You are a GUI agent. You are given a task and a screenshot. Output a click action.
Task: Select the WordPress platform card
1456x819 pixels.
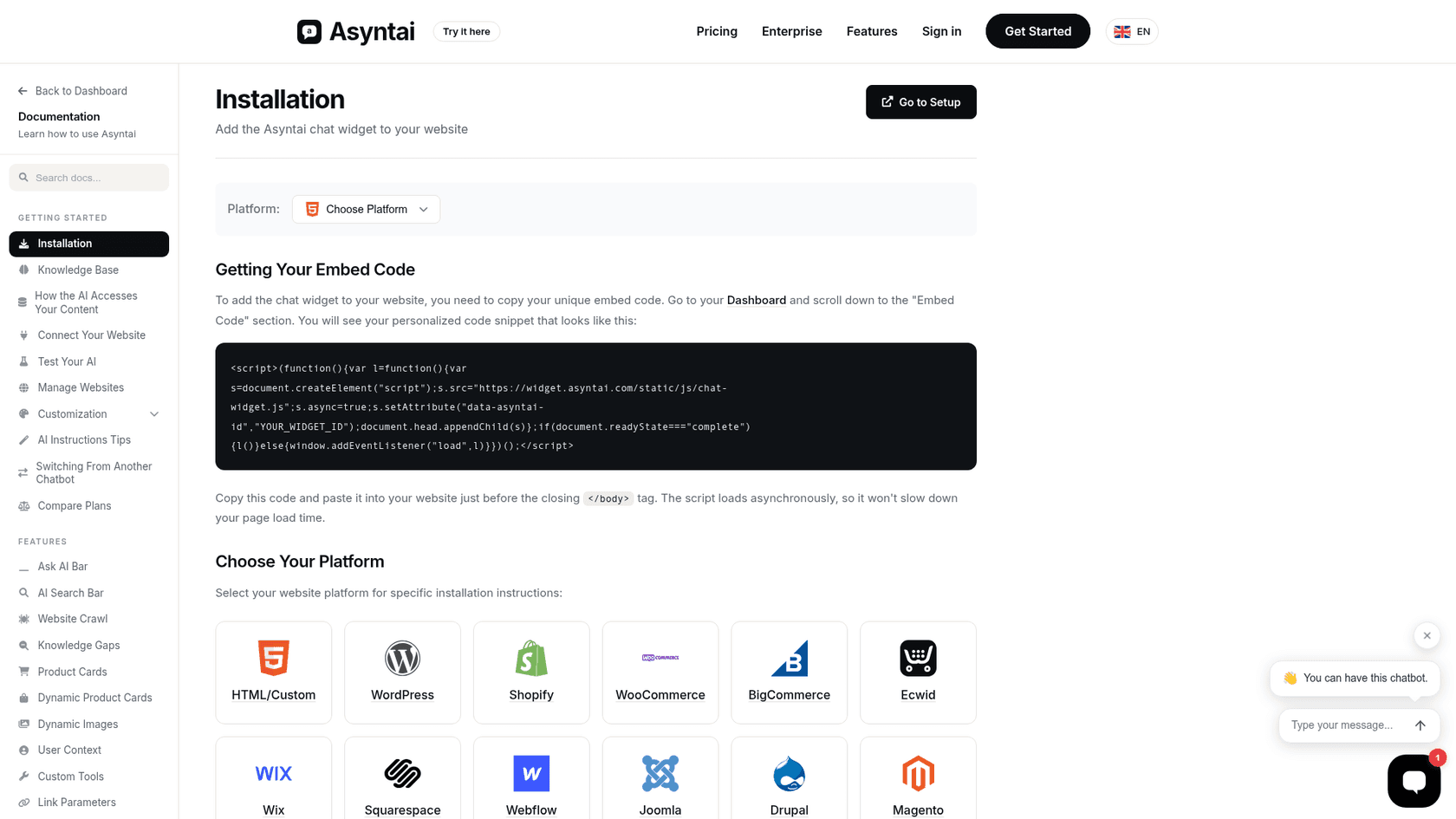coord(403,673)
